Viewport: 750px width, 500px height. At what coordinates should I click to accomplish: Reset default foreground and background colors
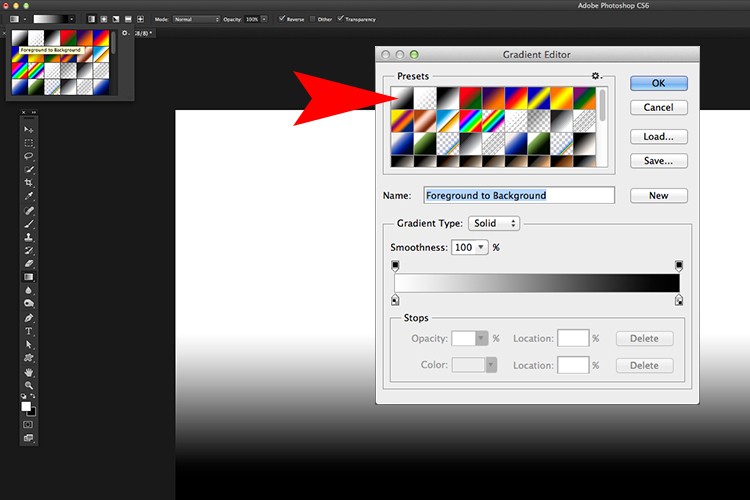[x=23, y=396]
